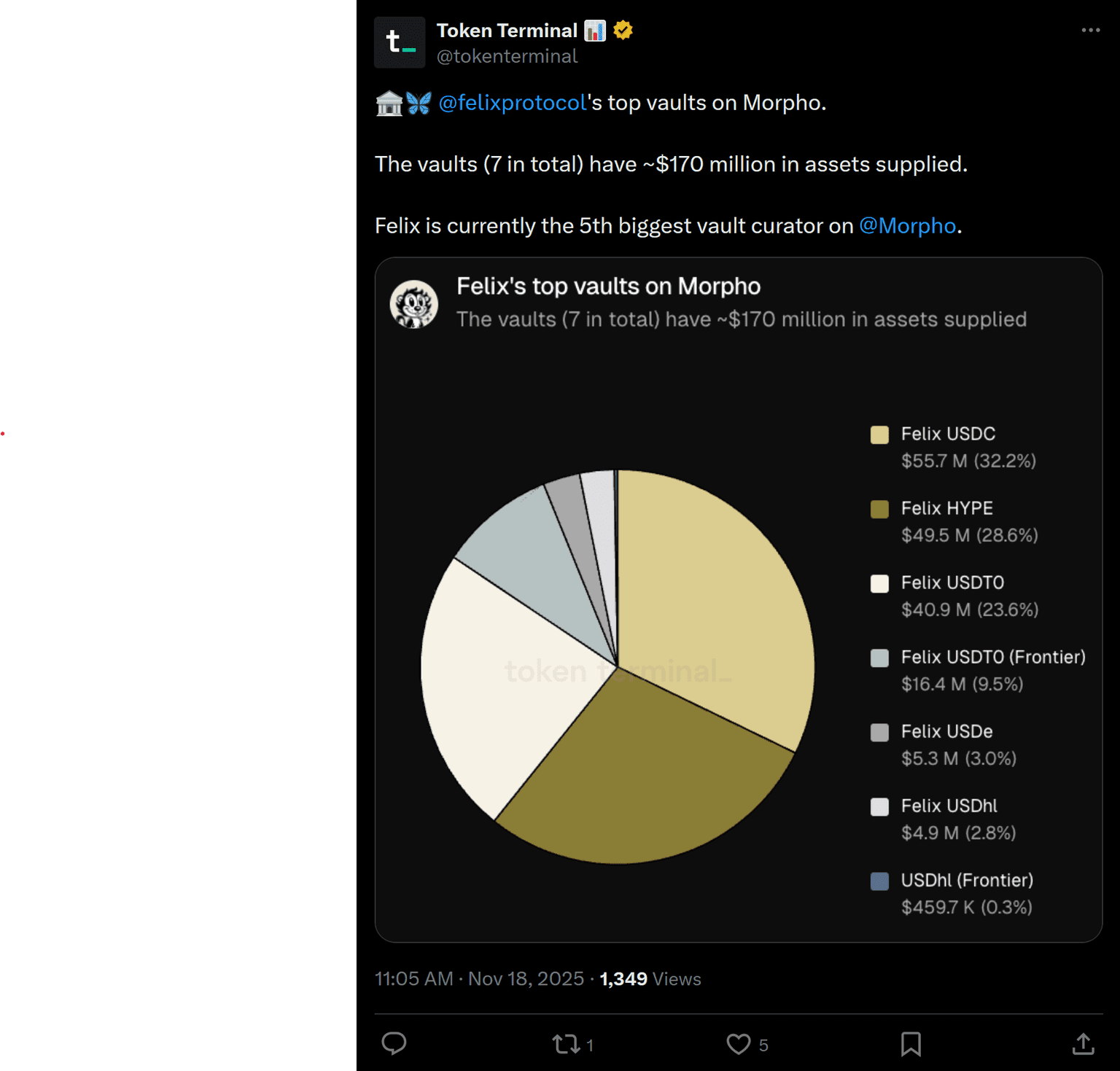The image size is (1120, 1071).
Task: Click the Felix USDC legend color swatch
Action: tap(879, 435)
